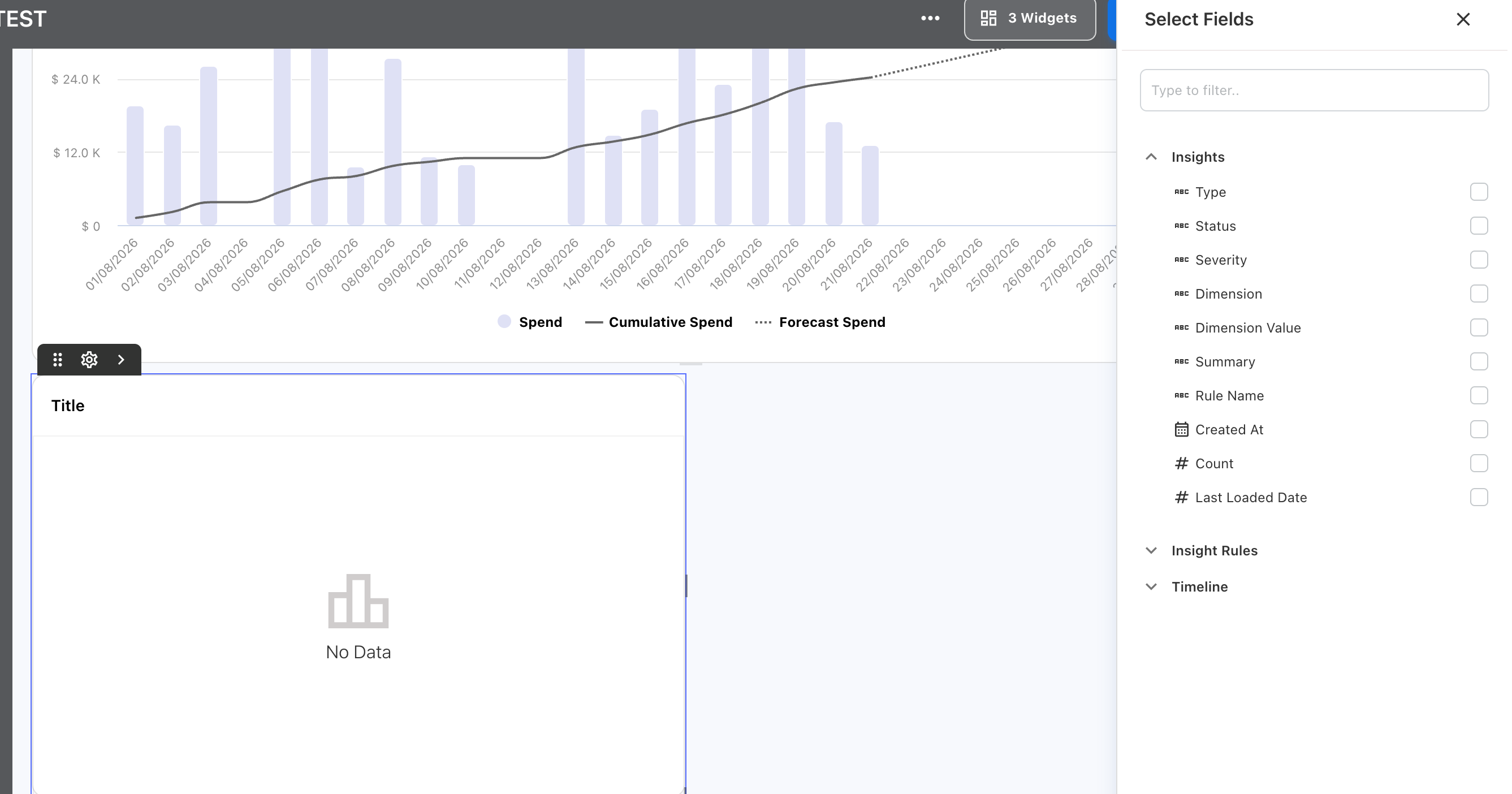Toggle the Cumulative Spend legend line

[x=593, y=322]
